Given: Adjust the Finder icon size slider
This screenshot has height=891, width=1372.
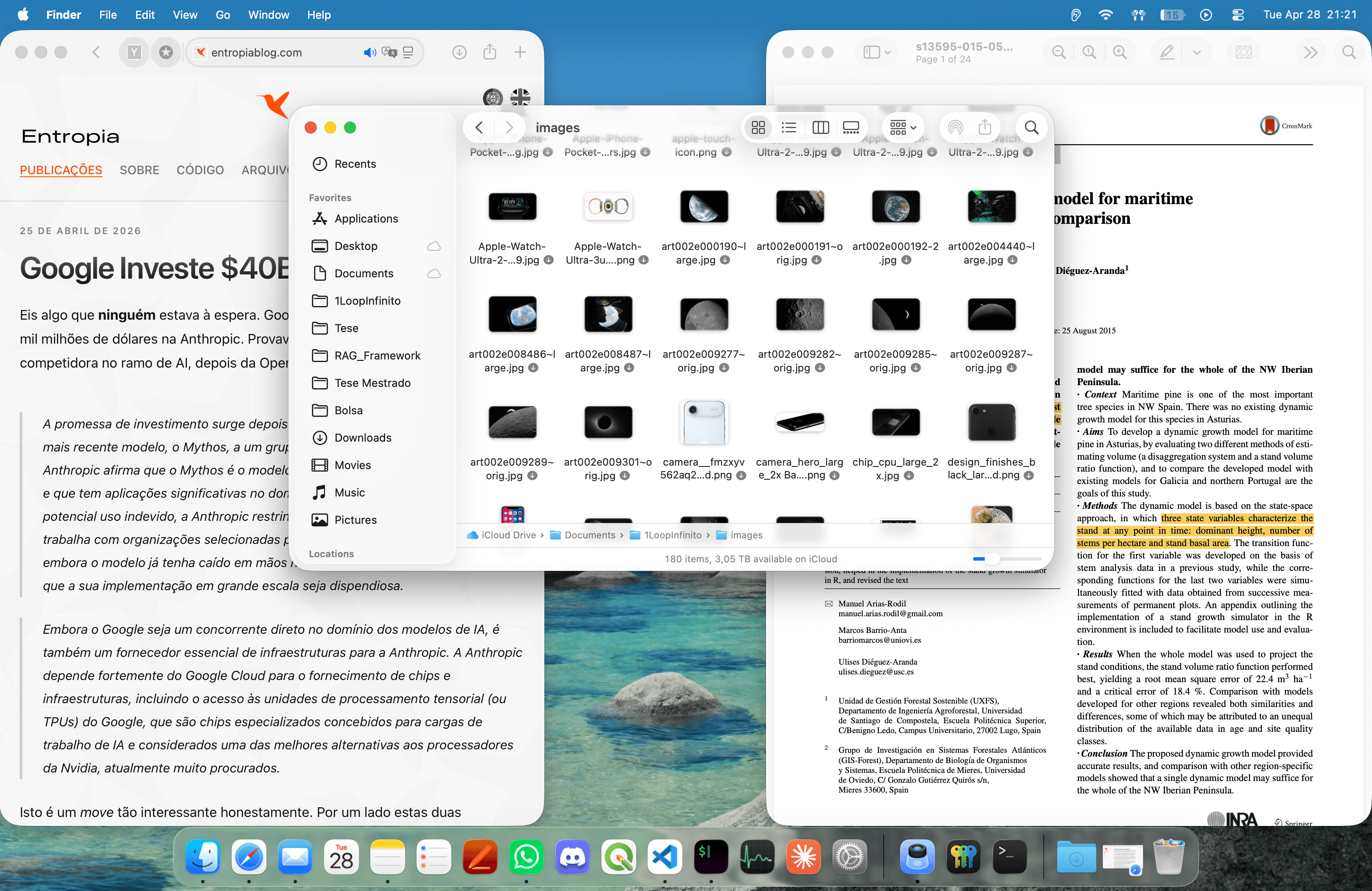Looking at the screenshot, I should (x=992, y=558).
